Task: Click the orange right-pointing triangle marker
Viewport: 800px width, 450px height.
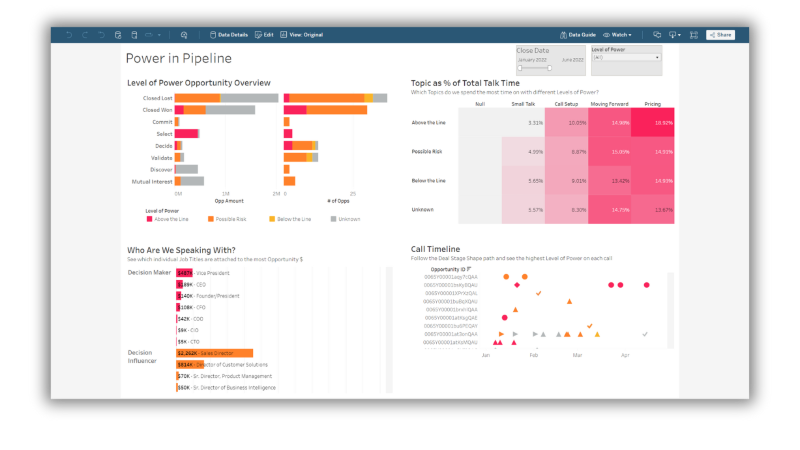Action: pos(501,334)
